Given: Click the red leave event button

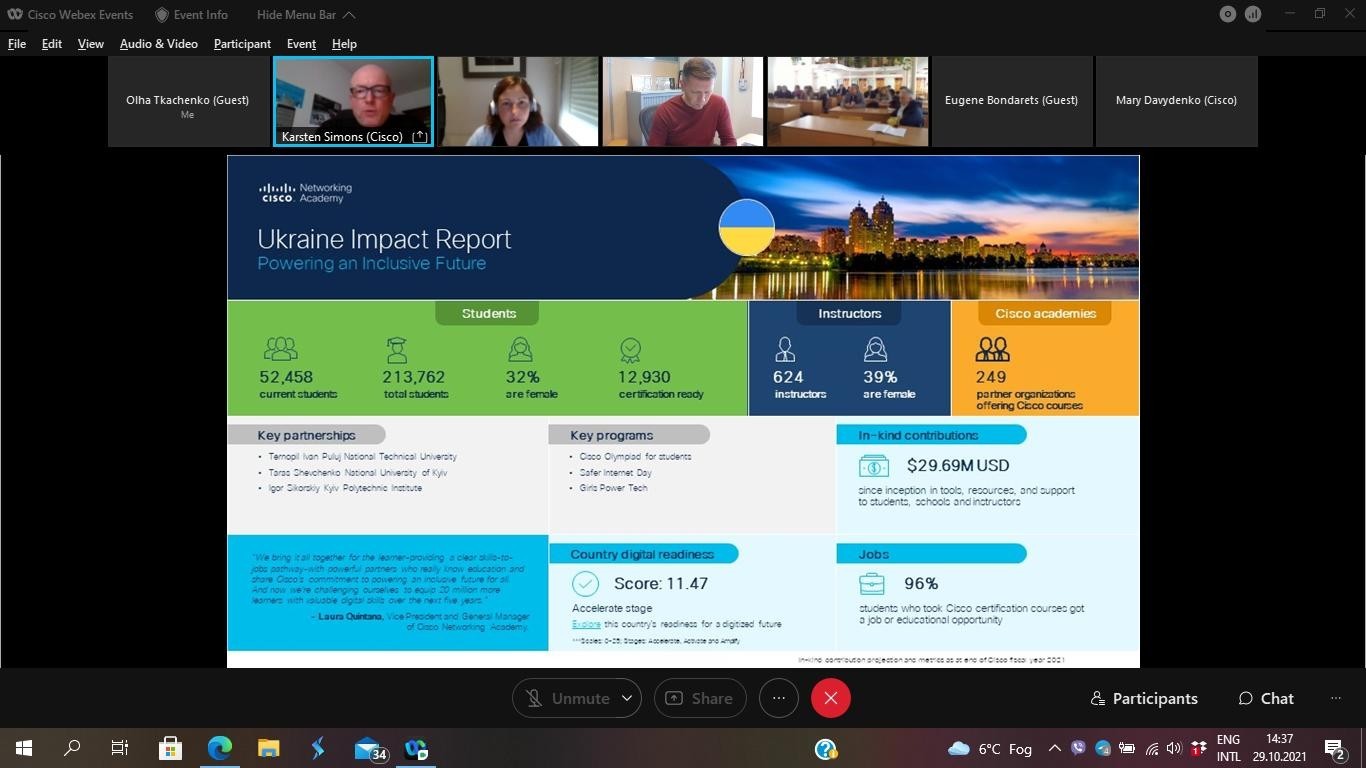Looking at the screenshot, I should point(831,698).
